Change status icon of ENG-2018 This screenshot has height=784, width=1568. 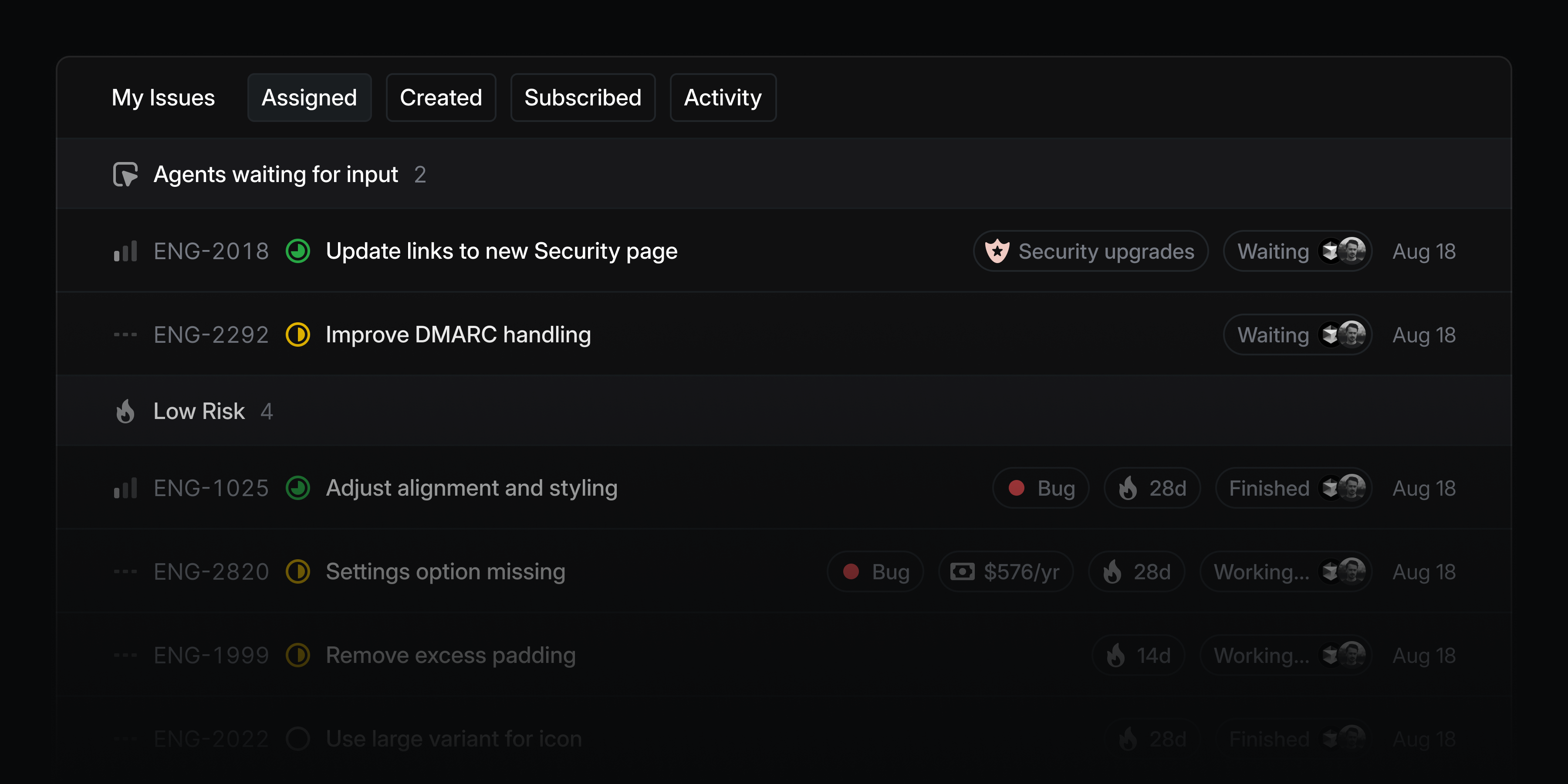click(297, 251)
